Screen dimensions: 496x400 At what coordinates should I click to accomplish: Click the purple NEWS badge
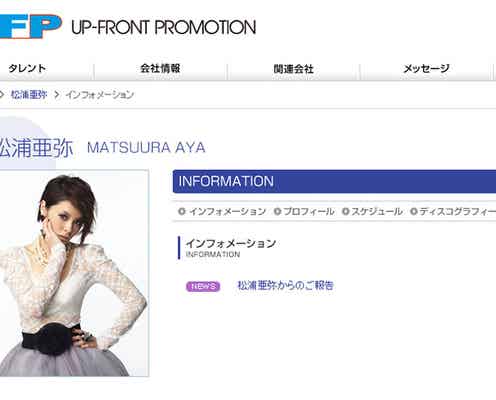click(x=203, y=286)
